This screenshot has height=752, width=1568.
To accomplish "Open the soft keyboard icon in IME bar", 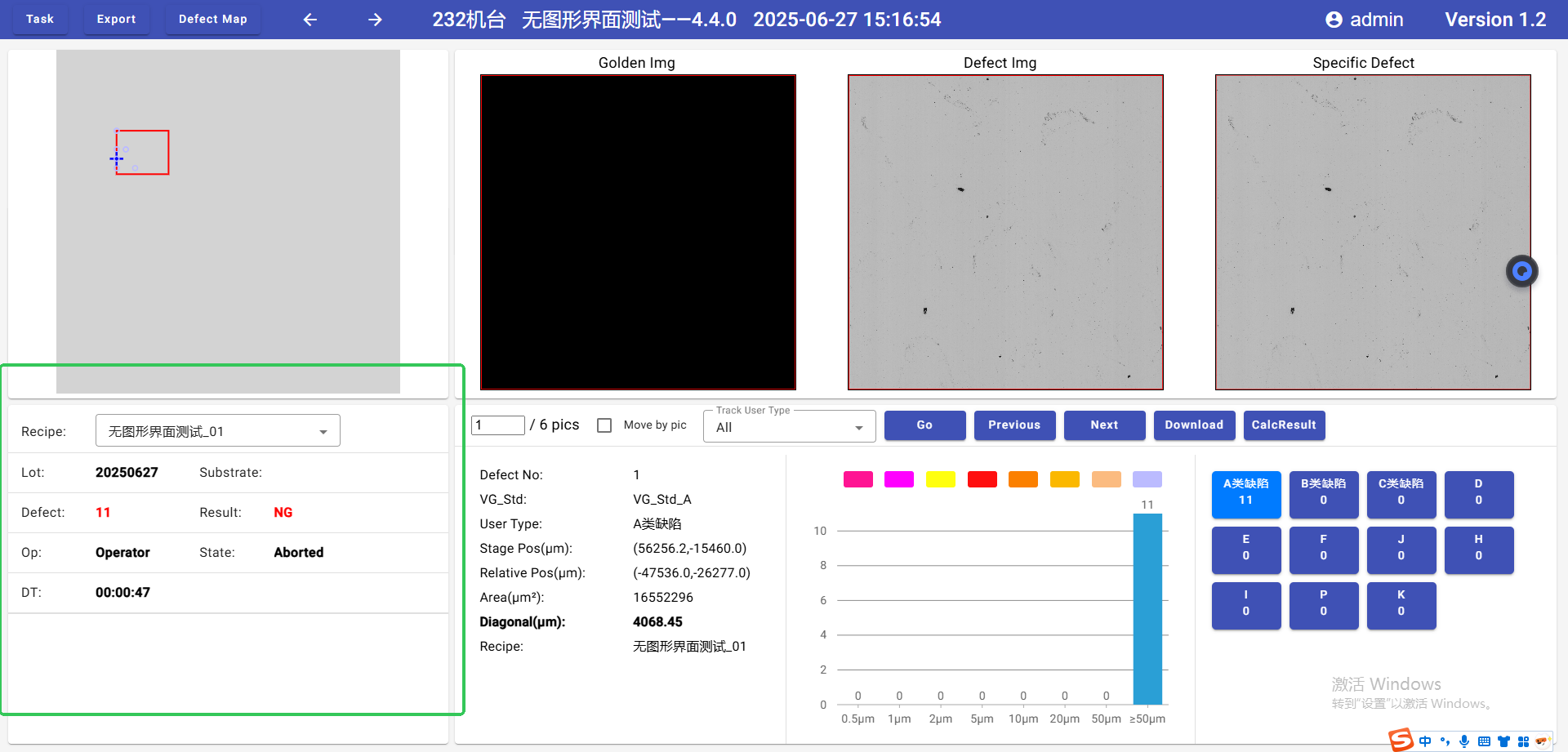I will pos(1484,741).
